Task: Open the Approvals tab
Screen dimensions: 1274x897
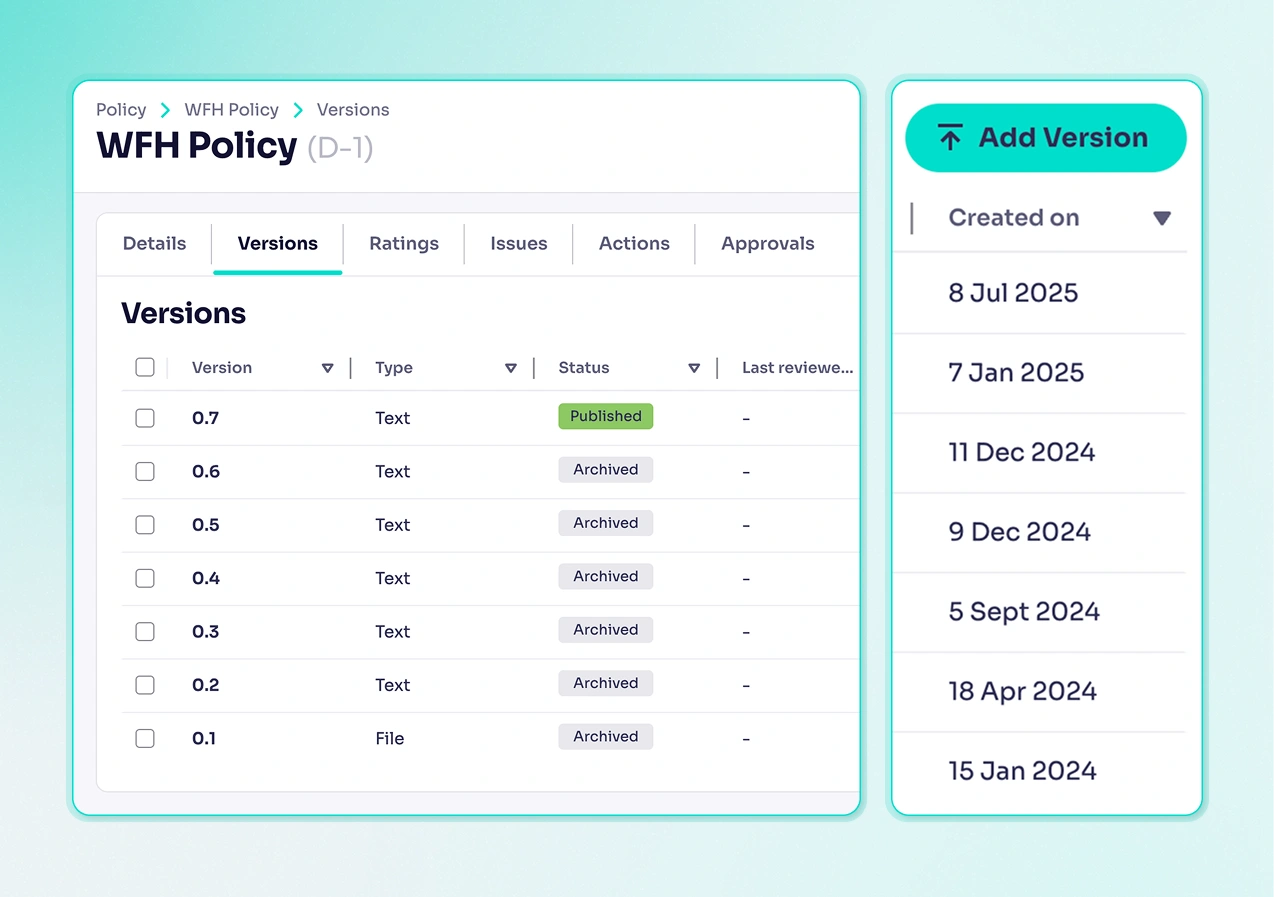Action: 767,243
